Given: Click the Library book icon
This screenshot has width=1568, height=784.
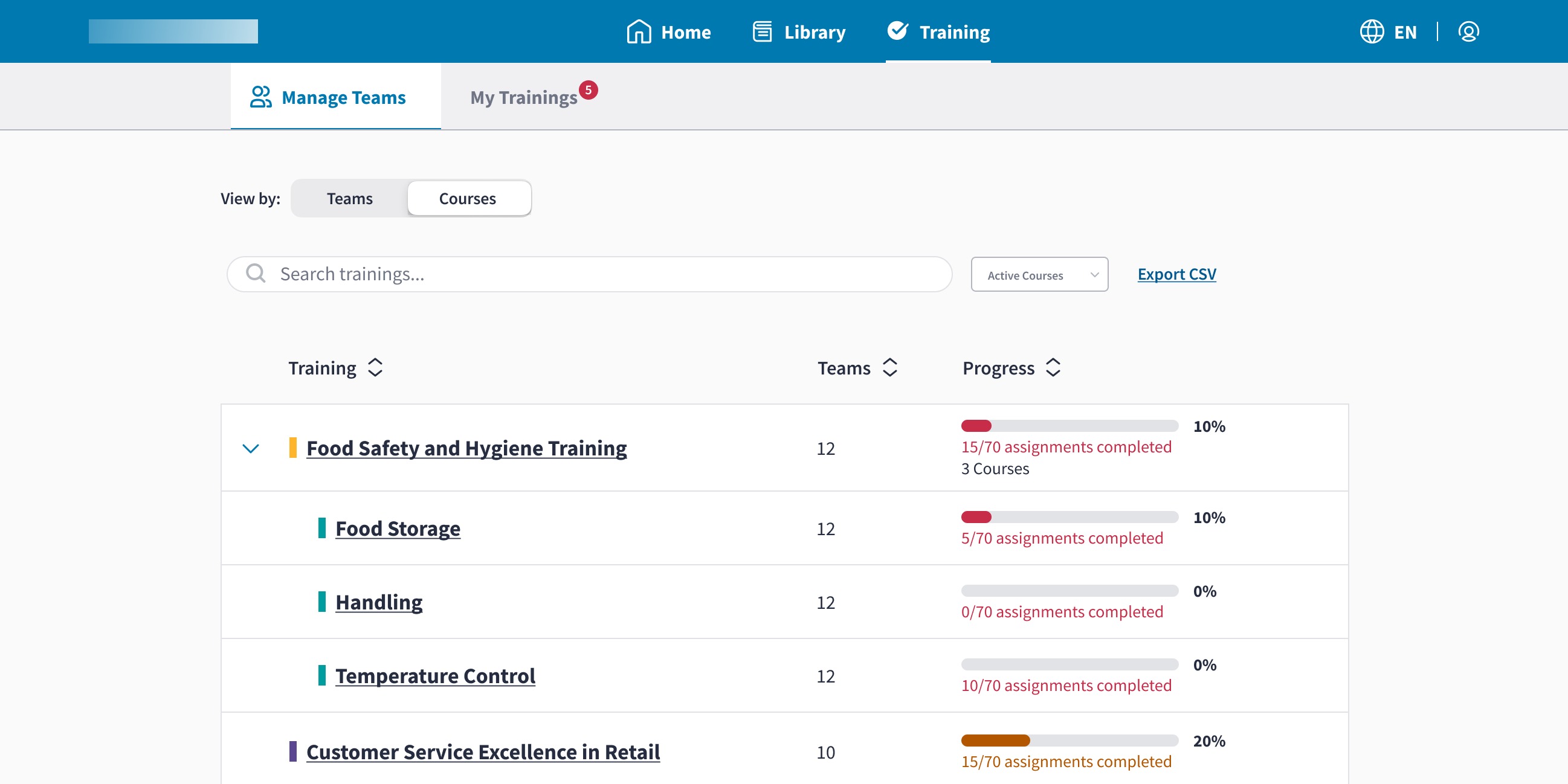Looking at the screenshot, I should click(x=762, y=31).
